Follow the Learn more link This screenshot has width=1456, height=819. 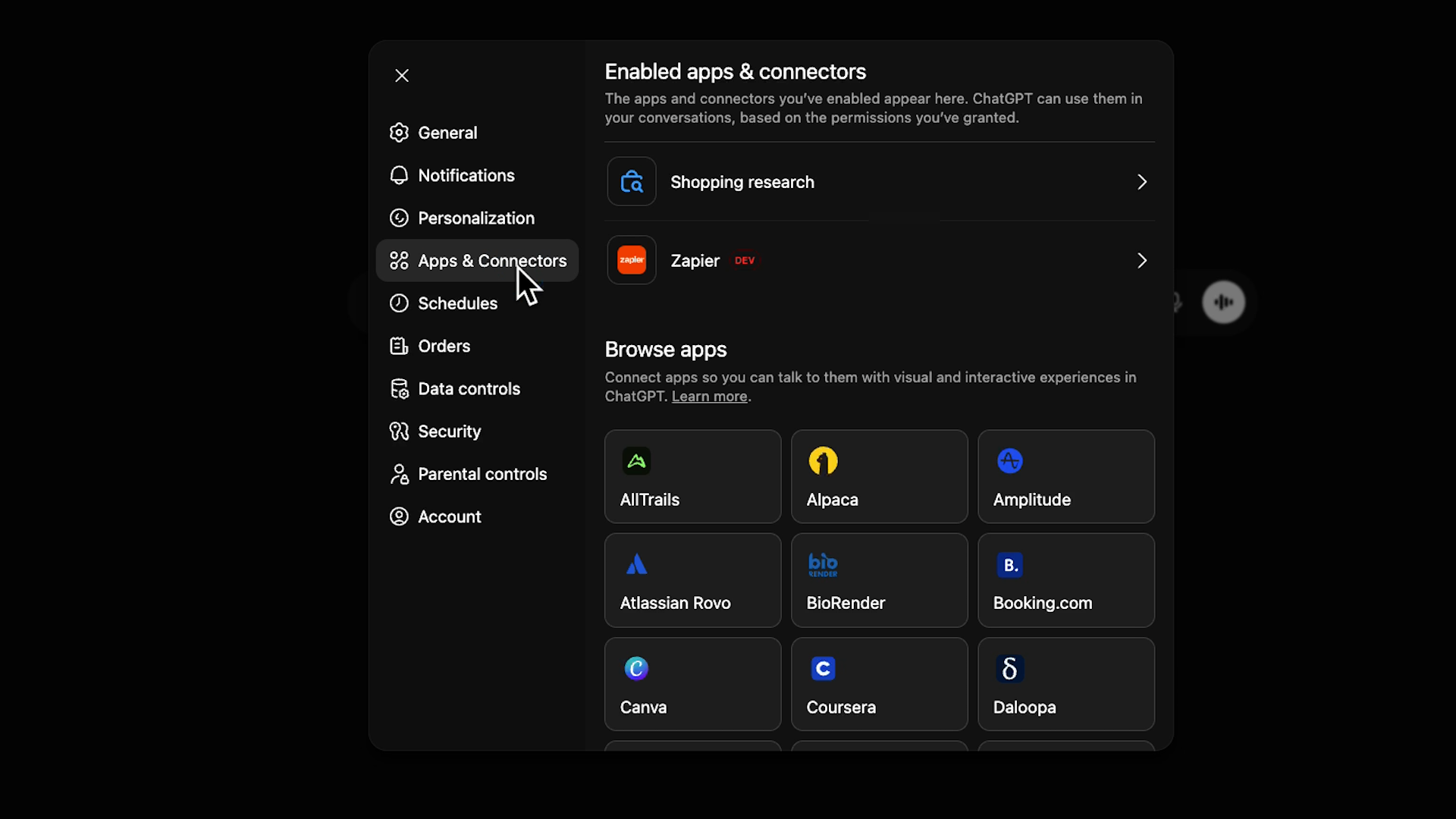[709, 397]
